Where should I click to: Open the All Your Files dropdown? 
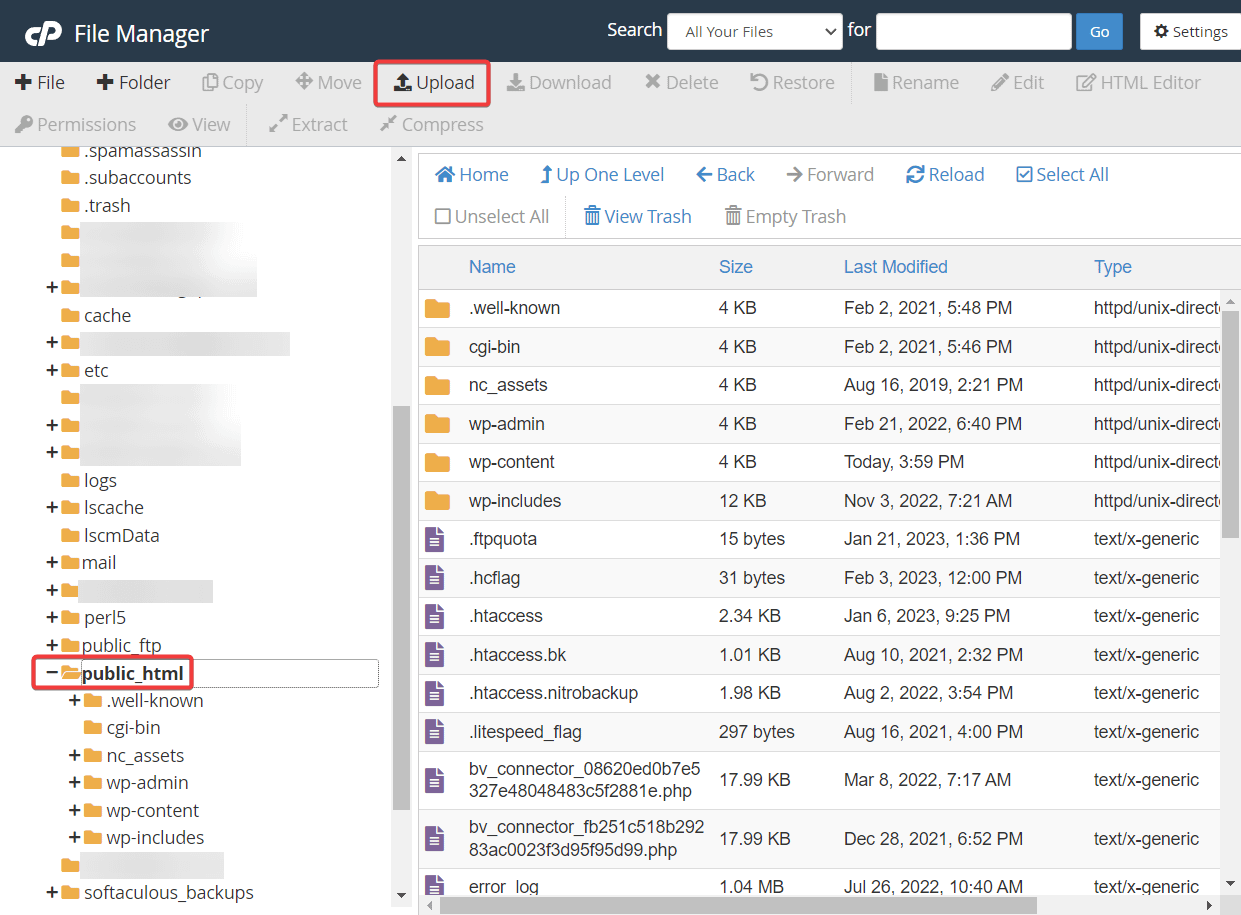754,31
